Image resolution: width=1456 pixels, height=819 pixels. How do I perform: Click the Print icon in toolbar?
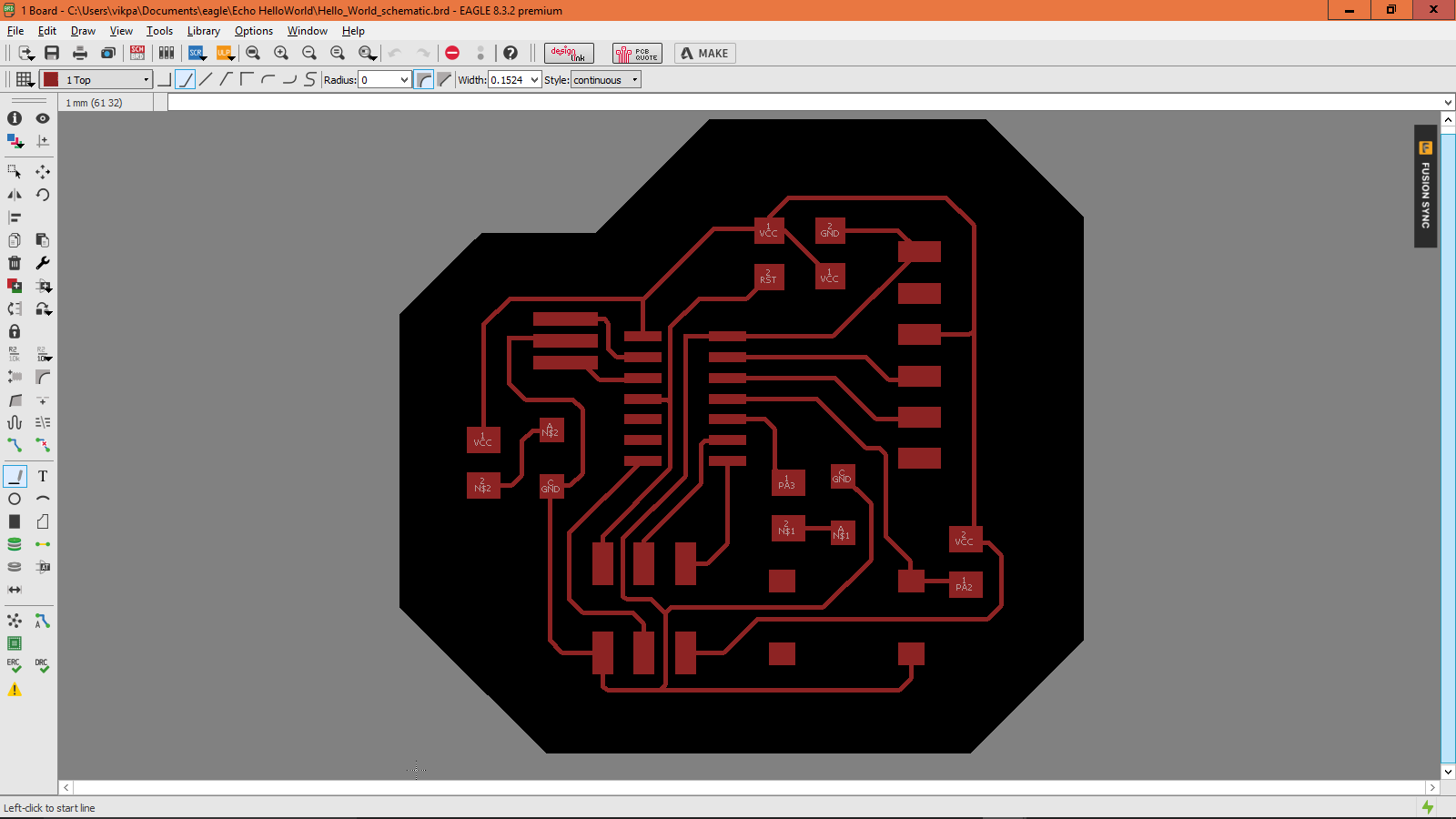coord(80,53)
